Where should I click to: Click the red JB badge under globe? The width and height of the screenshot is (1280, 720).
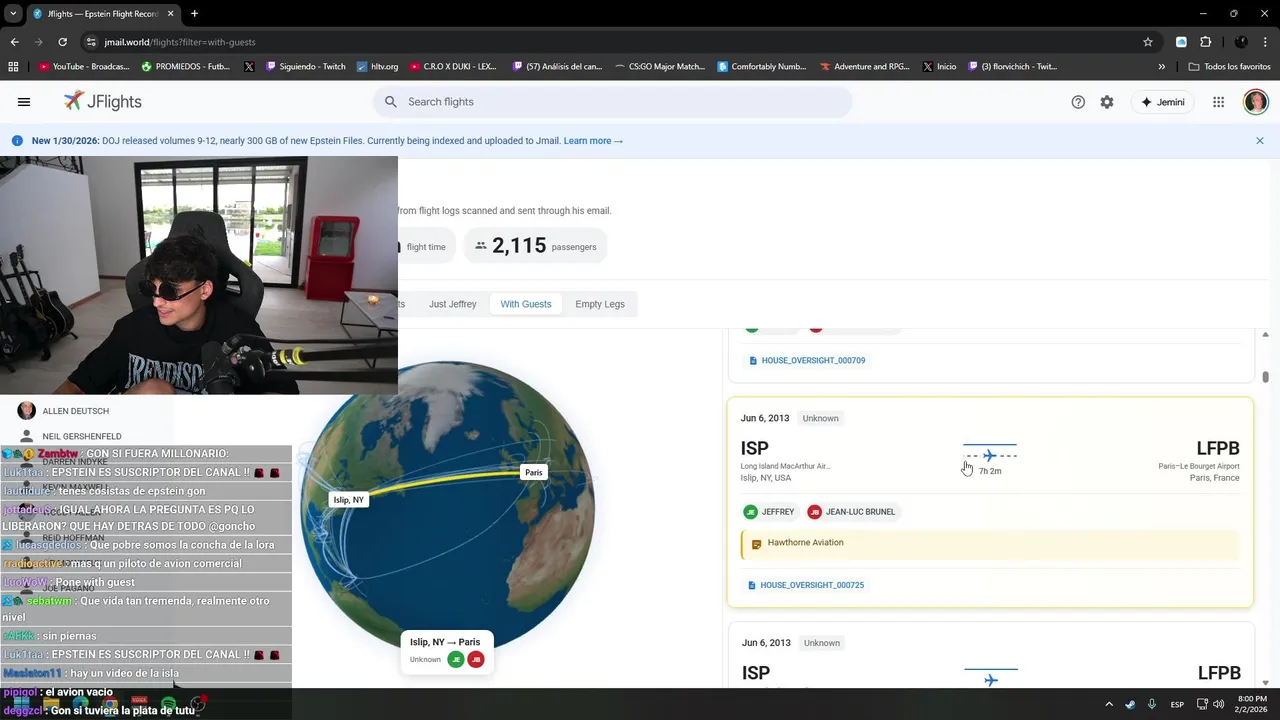[476, 660]
